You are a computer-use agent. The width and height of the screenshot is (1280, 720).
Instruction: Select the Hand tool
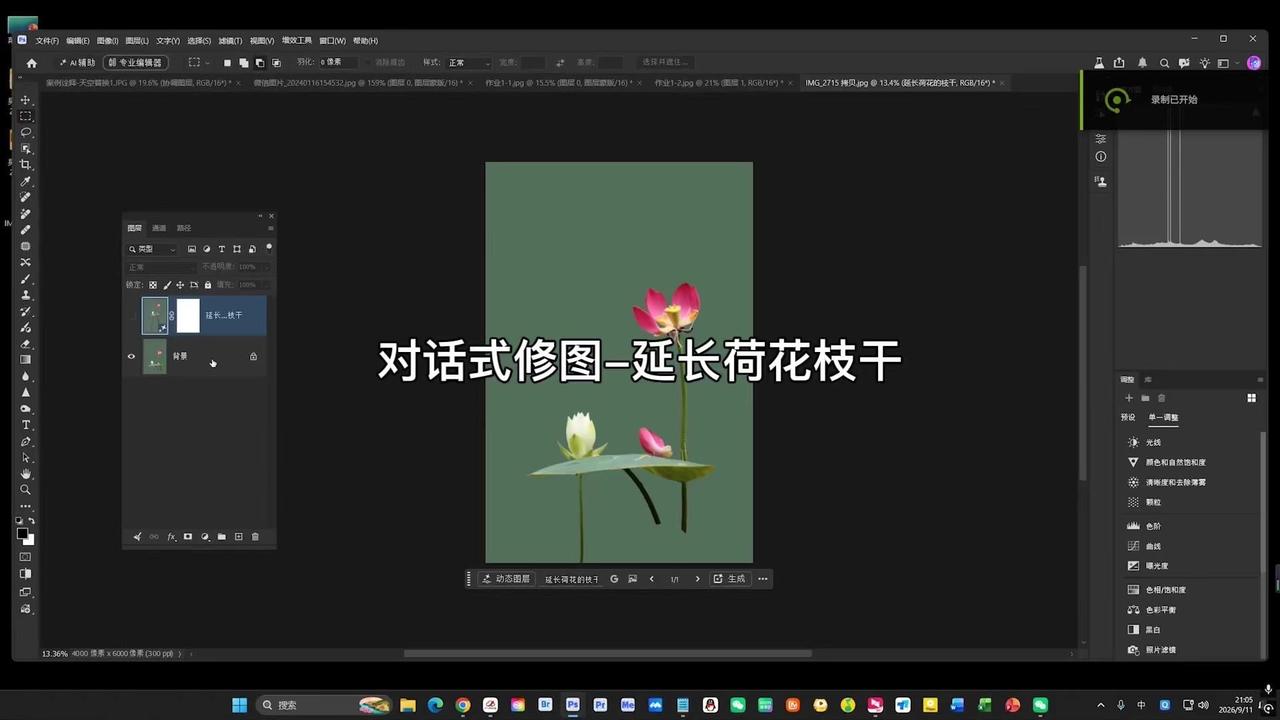coord(26,473)
